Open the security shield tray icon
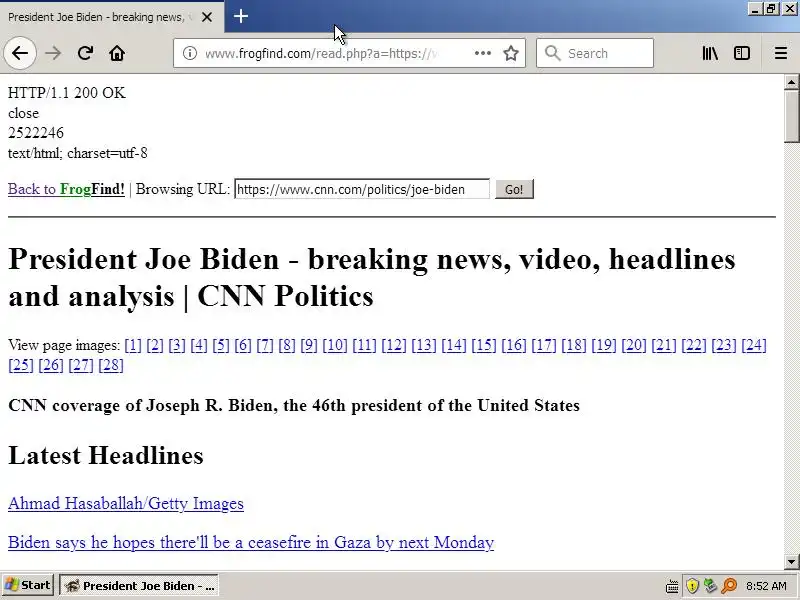Screen dimensions: 800x600 point(692,586)
